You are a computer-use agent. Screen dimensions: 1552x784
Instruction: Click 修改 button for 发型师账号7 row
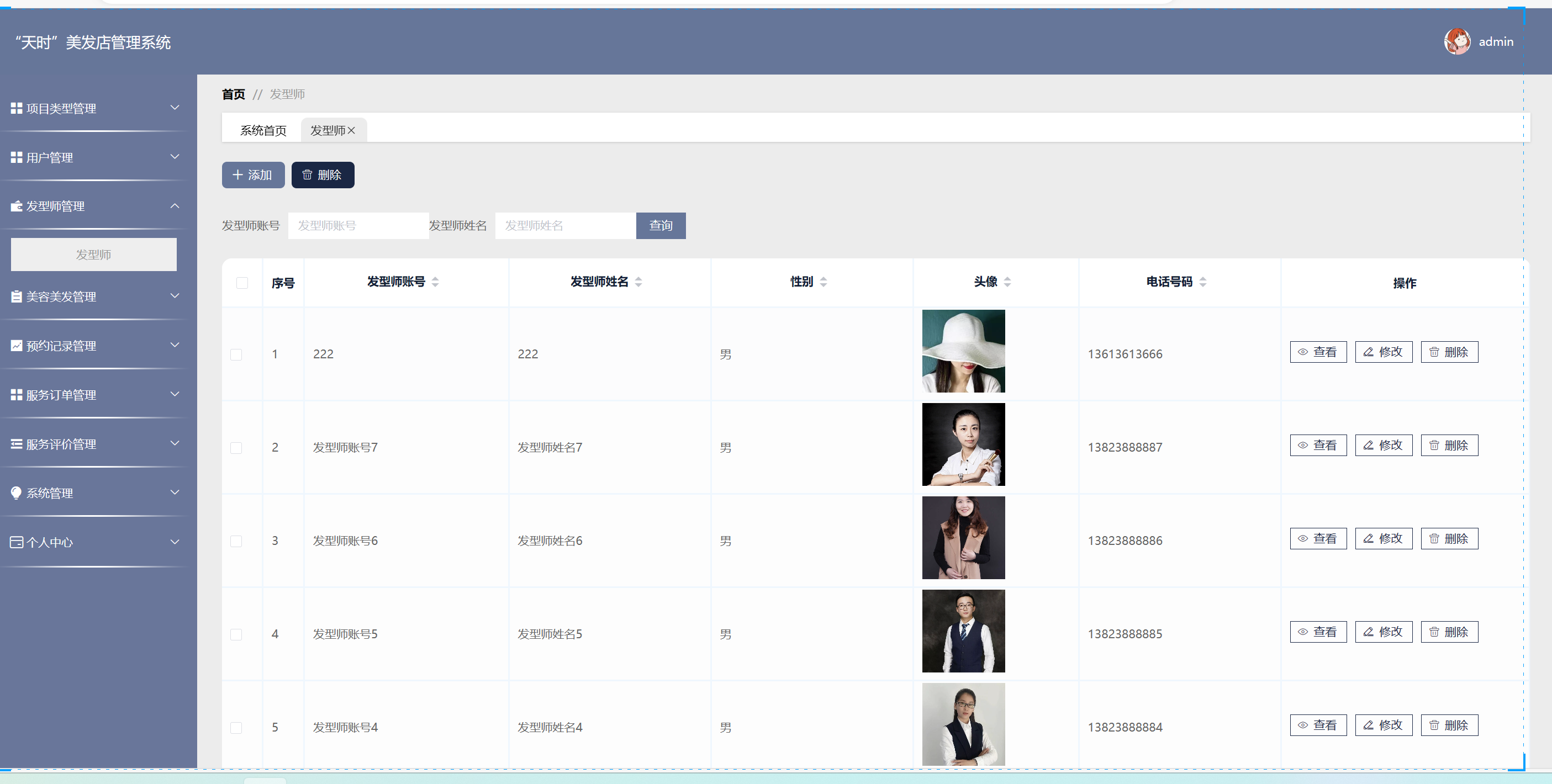tap(1384, 446)
